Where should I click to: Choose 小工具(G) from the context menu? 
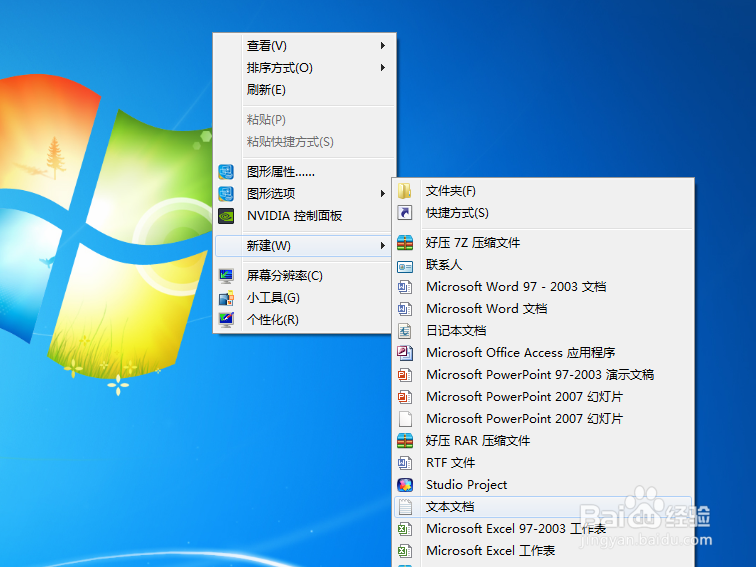pyautogui.click(x=304, y=298)
